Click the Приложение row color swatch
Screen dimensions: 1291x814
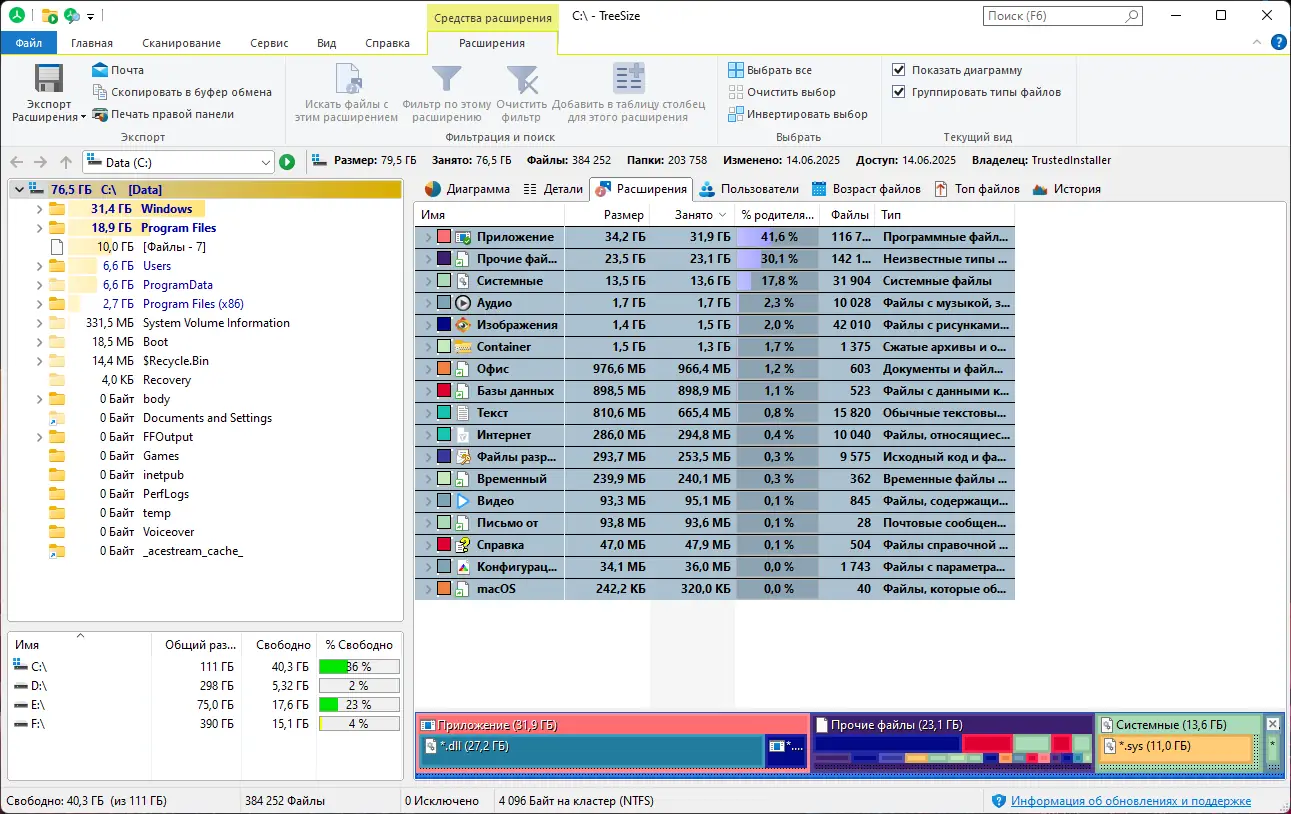[x=444, y=237]
